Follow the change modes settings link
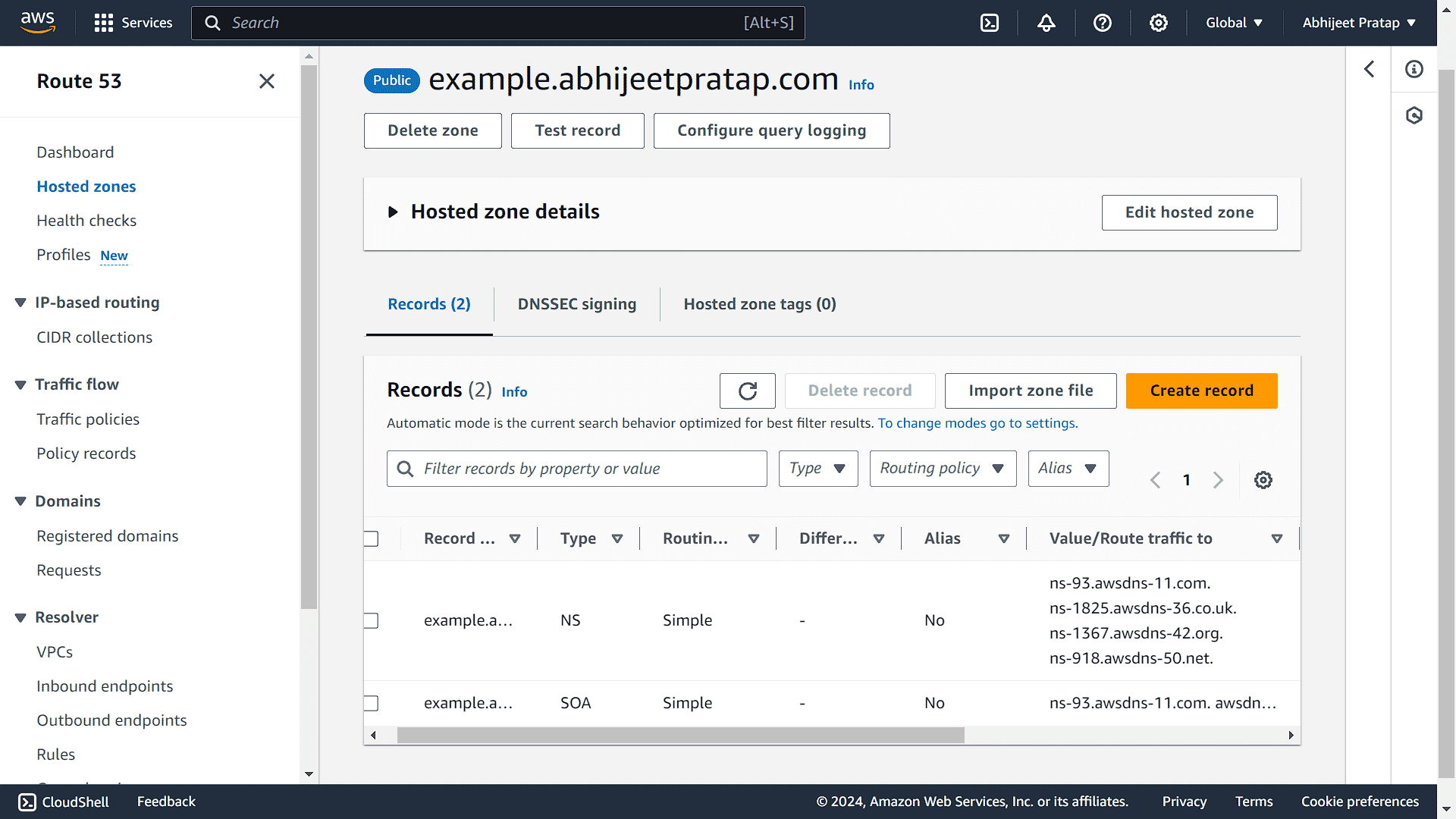 tap(977, 423)
